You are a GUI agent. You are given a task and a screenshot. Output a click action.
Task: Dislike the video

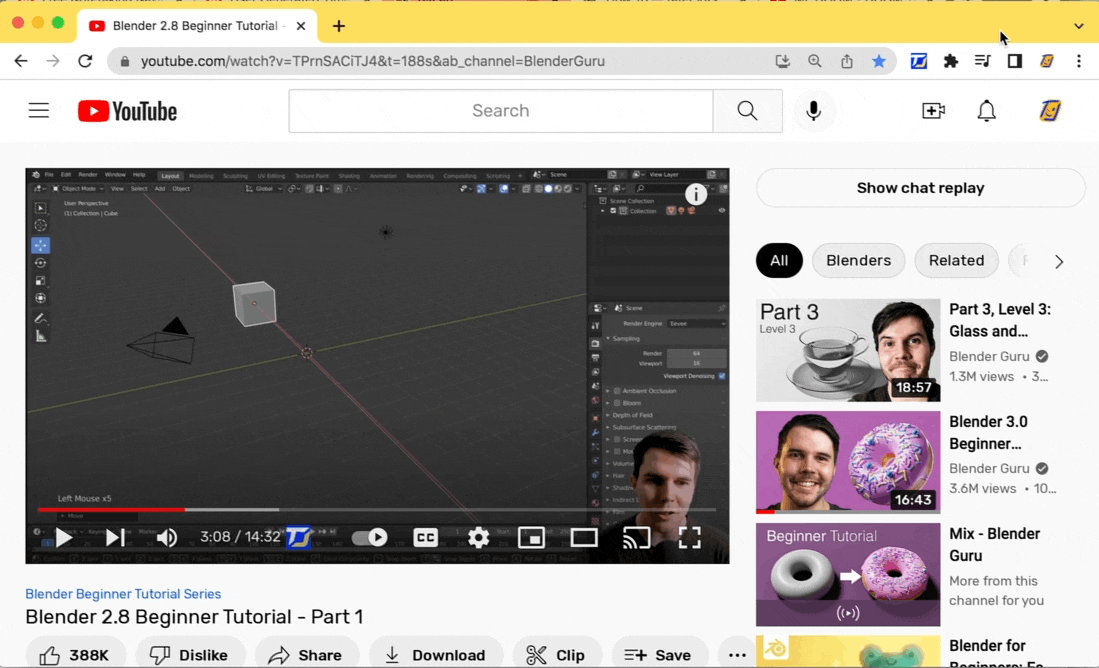click(190, 655)
